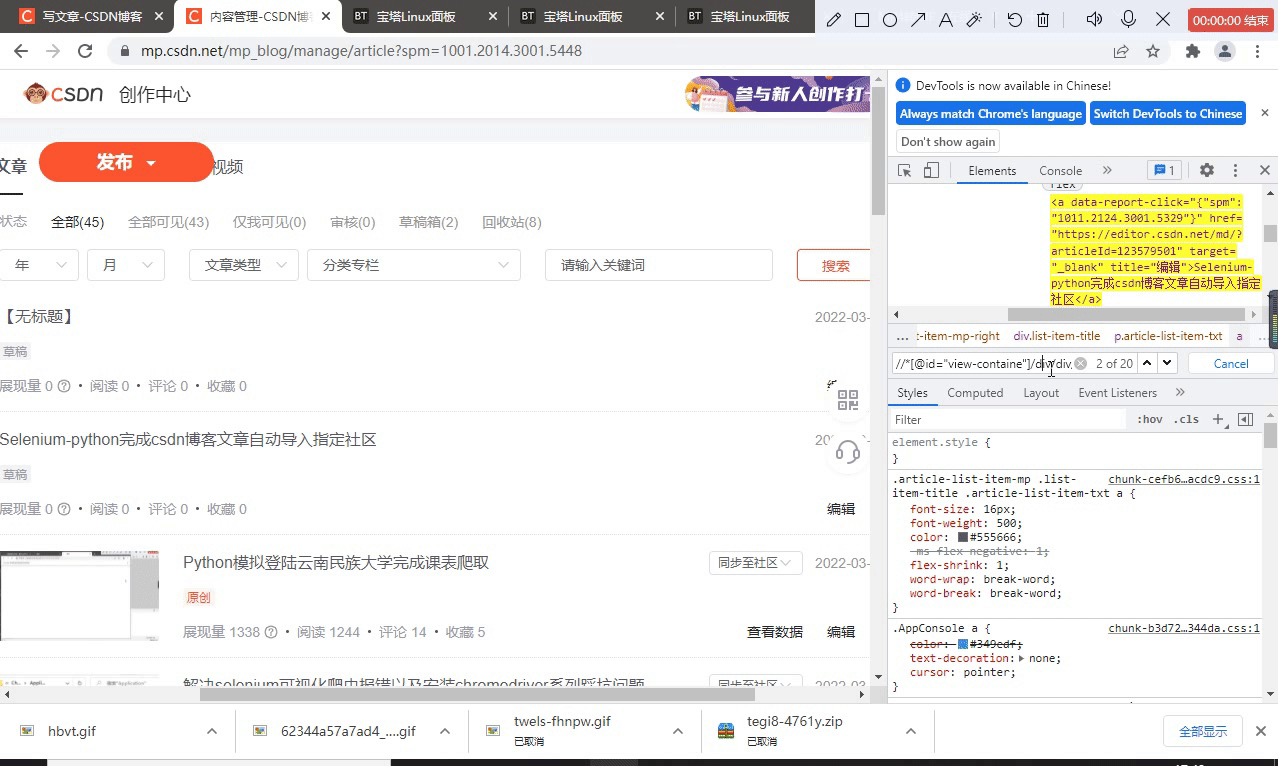Select the text annotation tool in recorder toolbar
Image resolution: width=1278 pixels, height=766 pixels.
click(946, 20)
